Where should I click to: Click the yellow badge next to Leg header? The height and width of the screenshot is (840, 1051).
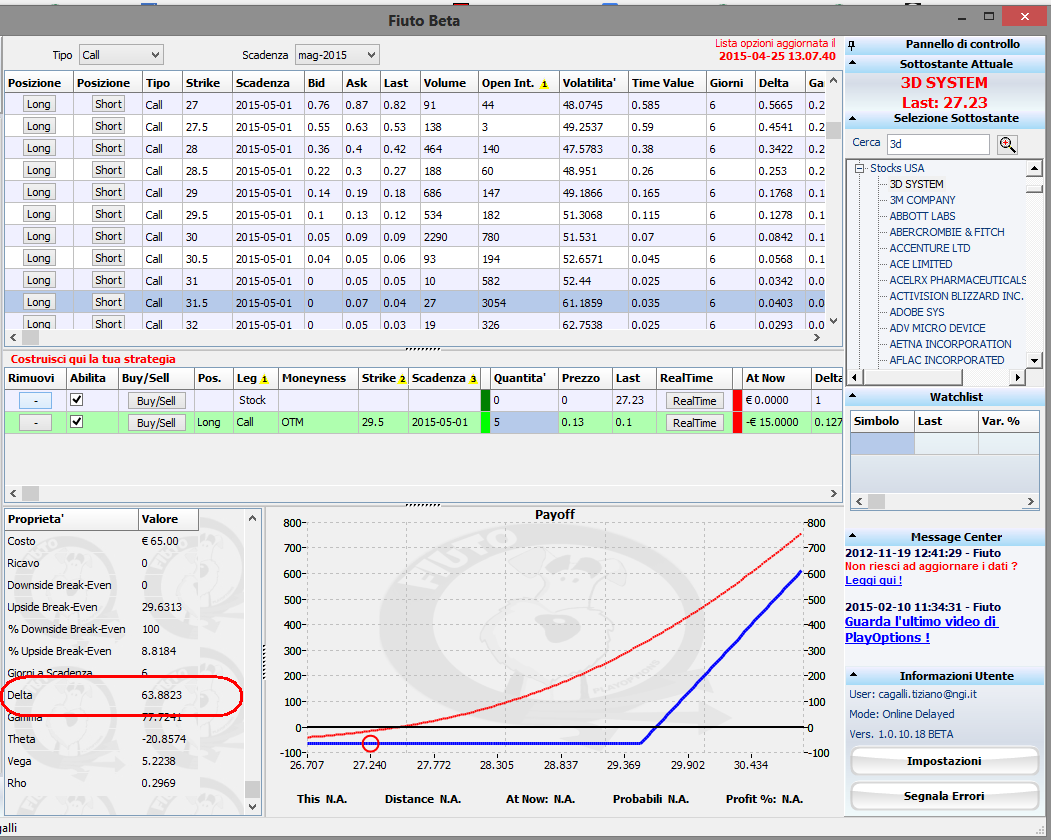point(264,379)
